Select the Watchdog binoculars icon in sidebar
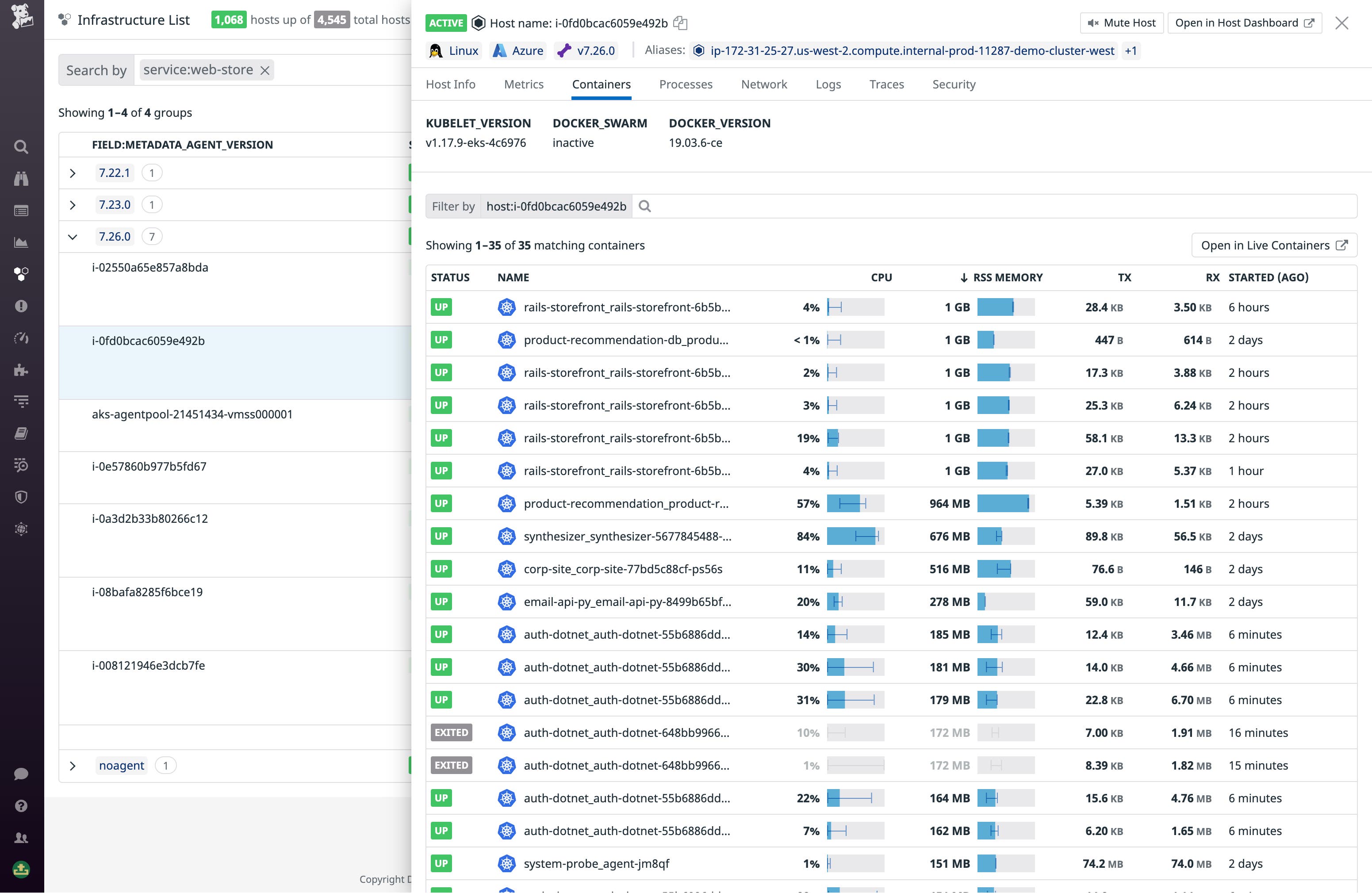The width and height of the screenshot is (1372, 893). pyautogui.click(x=21, y=179)
